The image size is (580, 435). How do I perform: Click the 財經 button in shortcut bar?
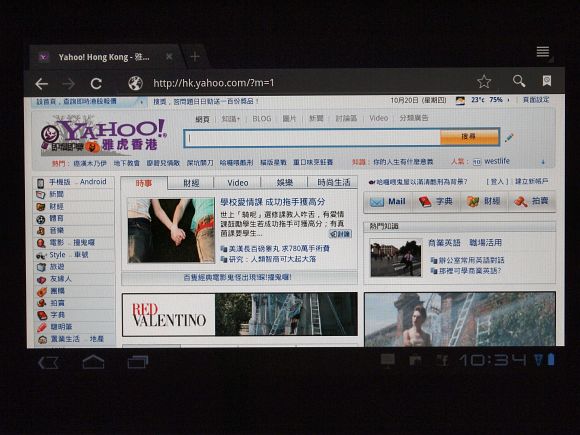tap(484, 201)
